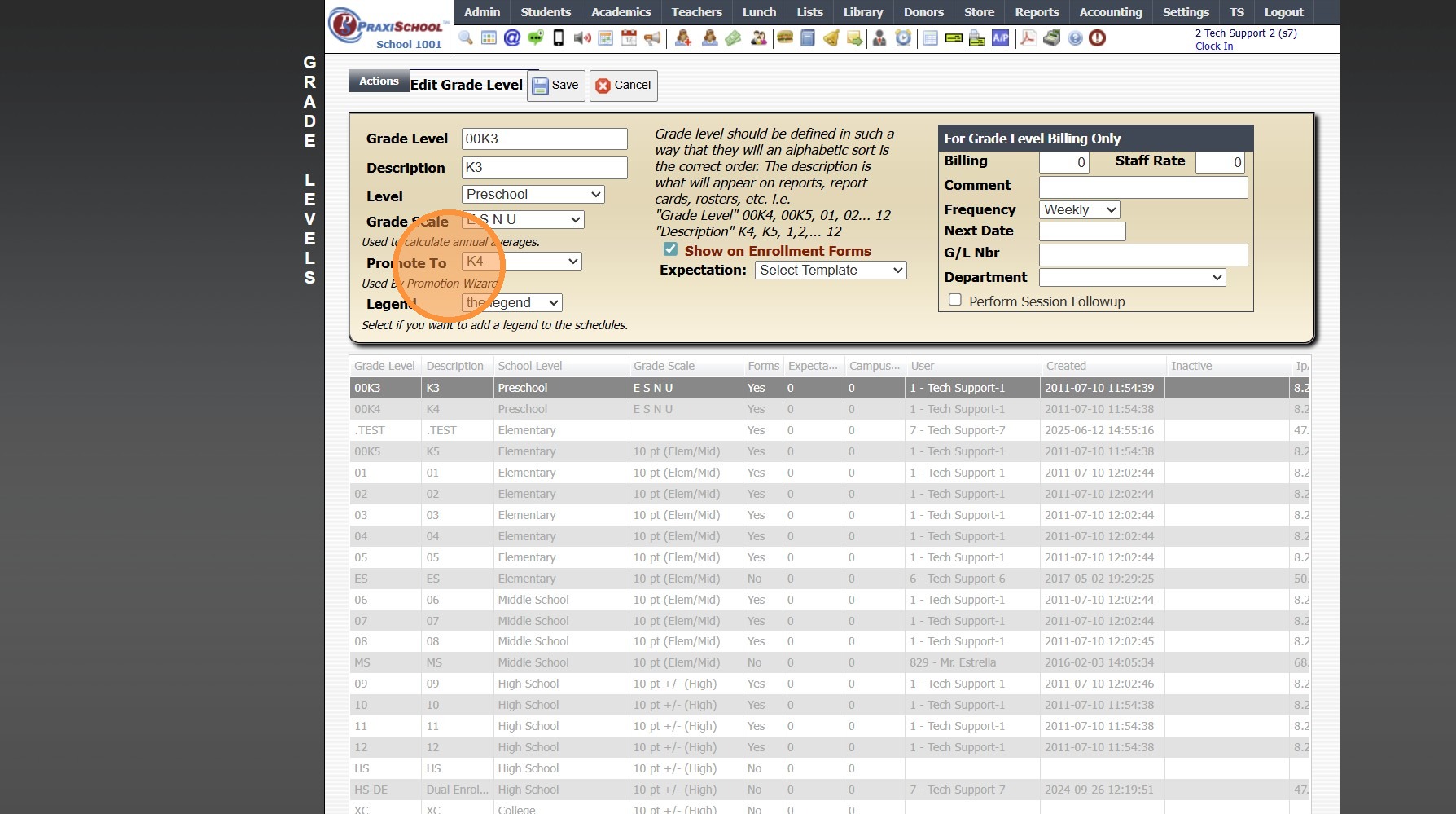Open the calendar icon showing 17
Image resolution: width=1456 pixels, height=814 pixels.
629,37
